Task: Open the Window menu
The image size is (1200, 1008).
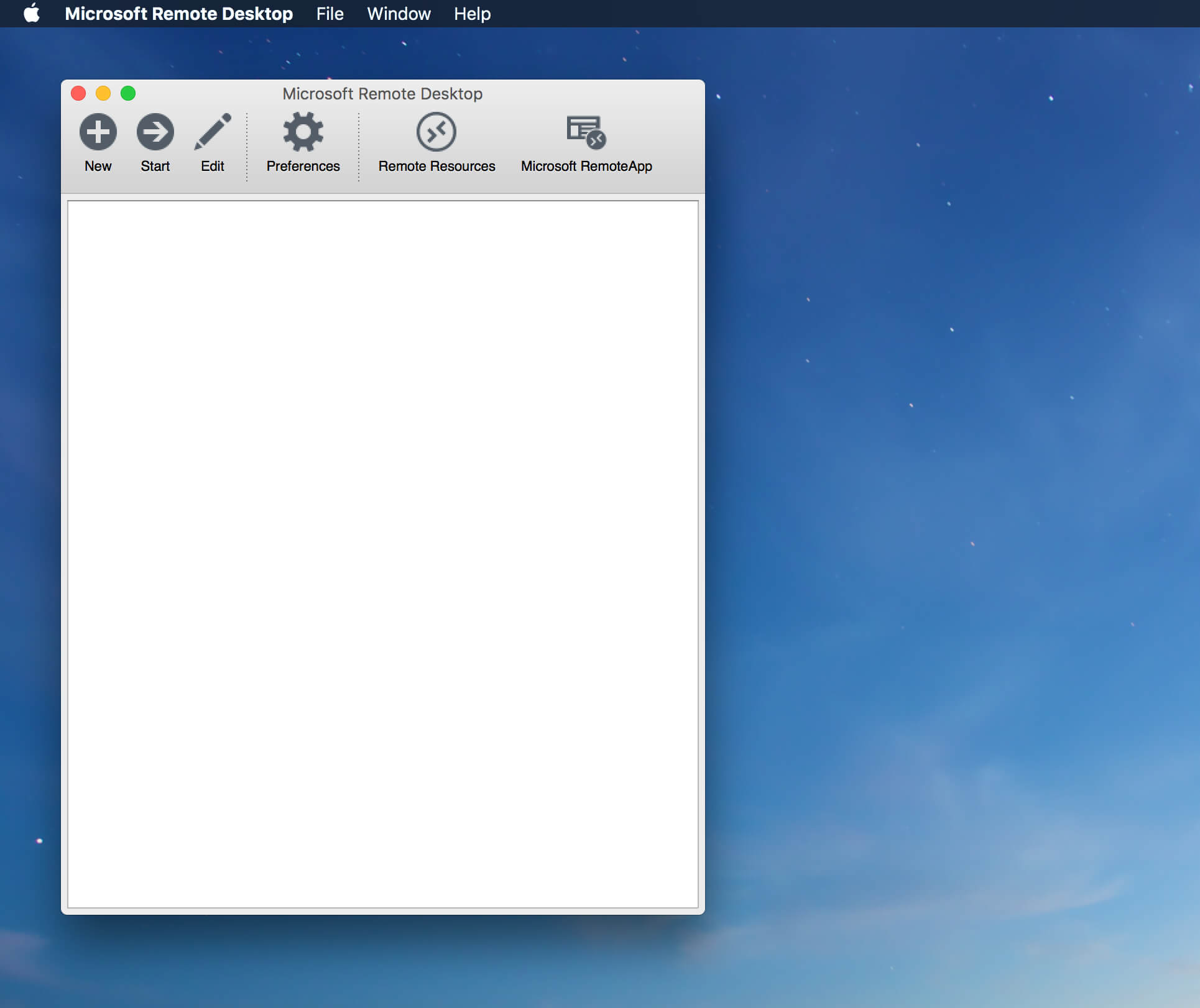Action: pyautogui.click(x=399, y=14)
